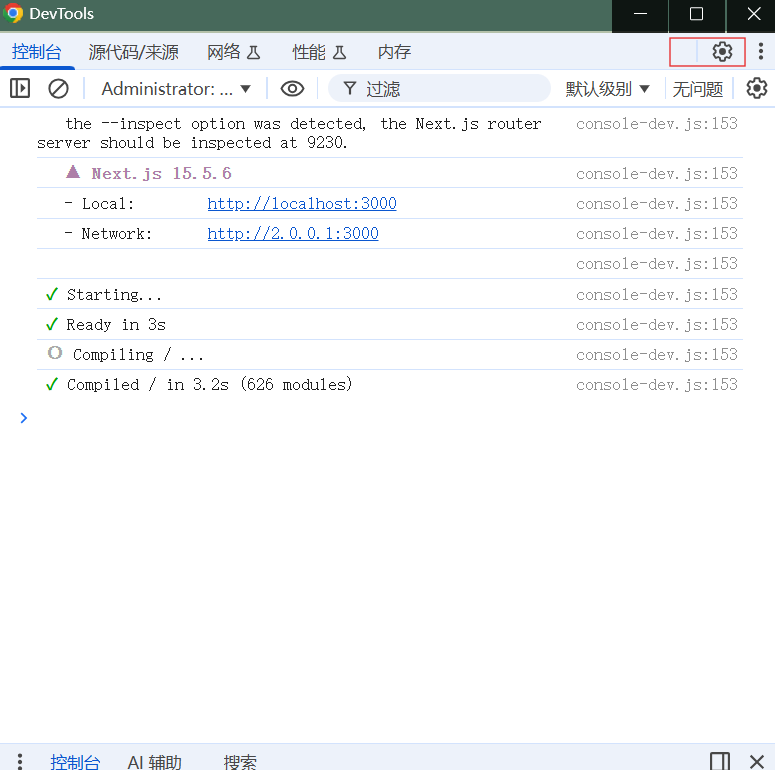The image size is (775, 770).
Task: Expand the 默认级别 log level dropdown
Action: 608,89
